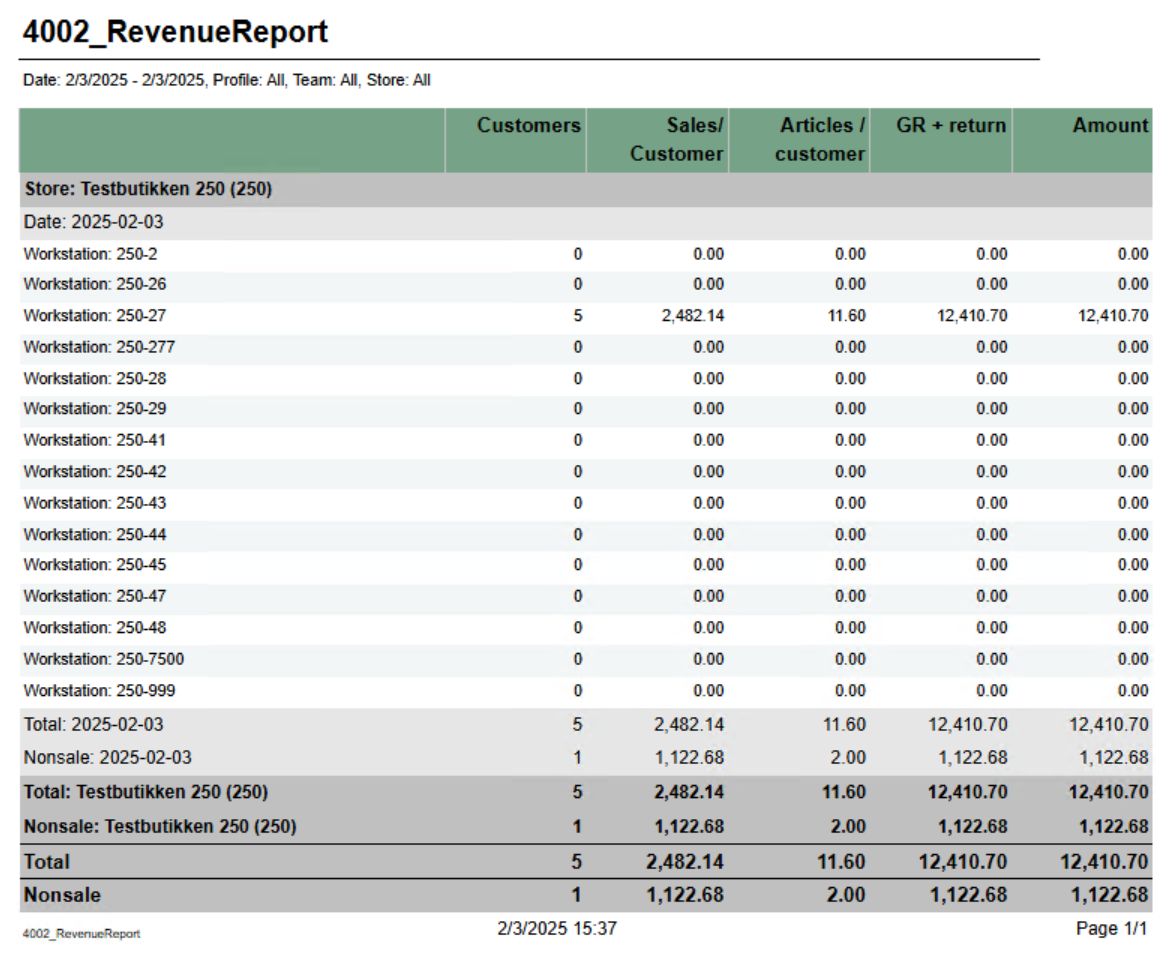Click the 4002_RevenueReport title heading
The image size is (1162, 966).
[175, 32]
